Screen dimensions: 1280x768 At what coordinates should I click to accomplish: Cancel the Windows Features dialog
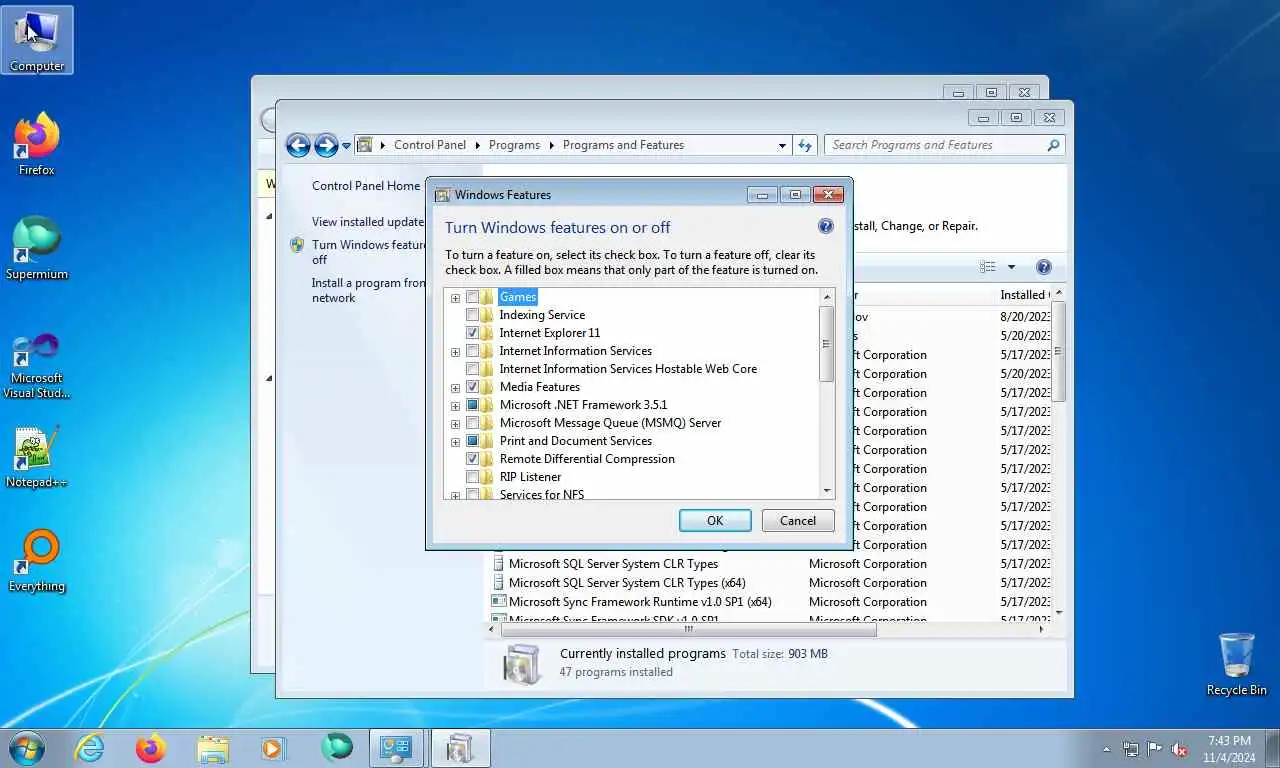click(798, 520)
